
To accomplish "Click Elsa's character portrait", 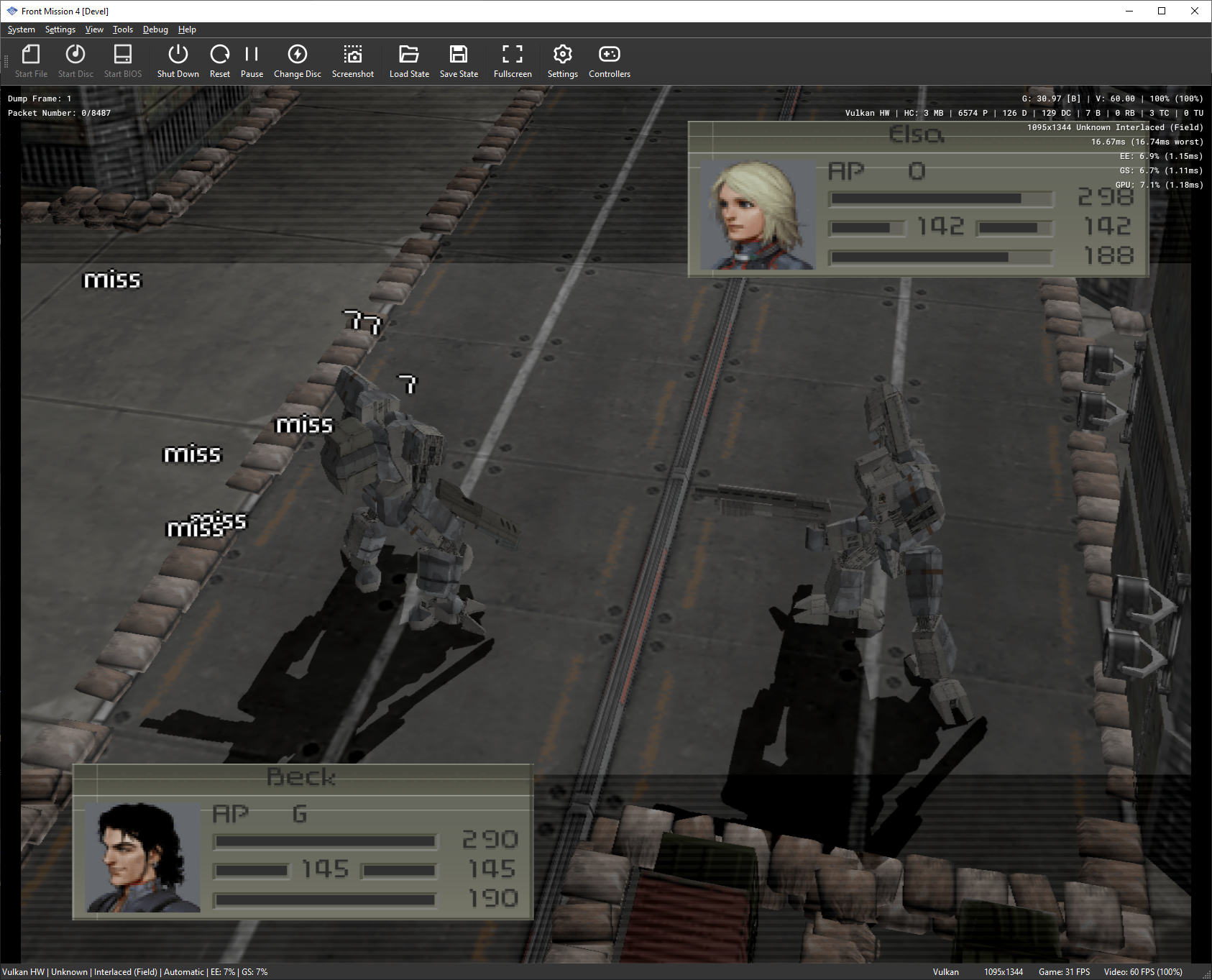I will click(x=757, y=215).
